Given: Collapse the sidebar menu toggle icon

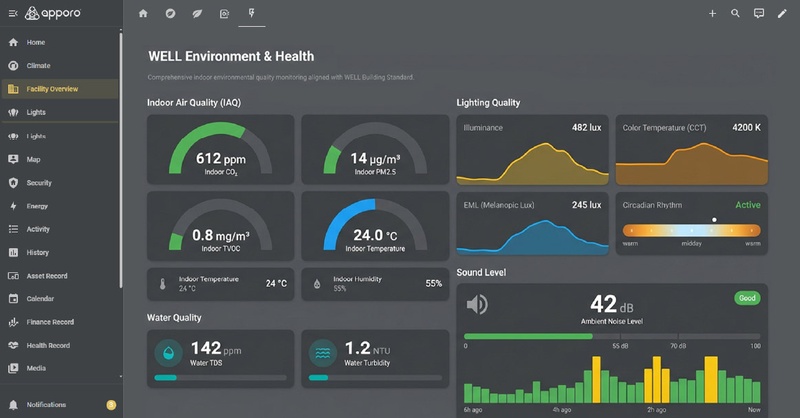Looking at the screenshot, I should point(13,13).
